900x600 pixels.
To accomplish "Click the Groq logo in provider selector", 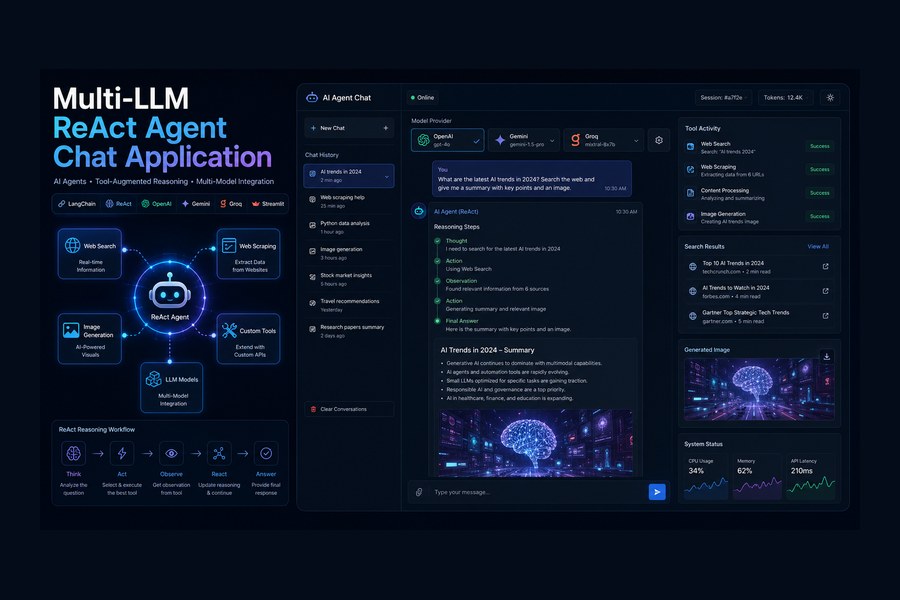I will coord(575,140).
